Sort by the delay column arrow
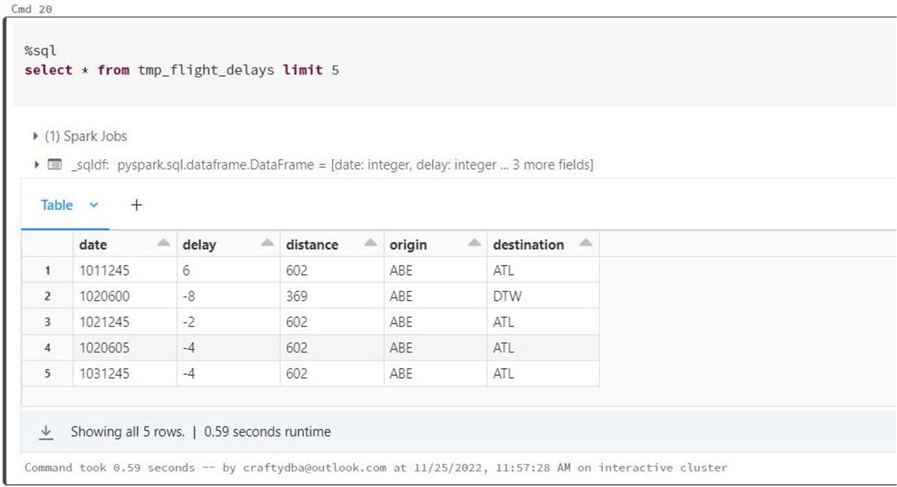 coord(267,244)
